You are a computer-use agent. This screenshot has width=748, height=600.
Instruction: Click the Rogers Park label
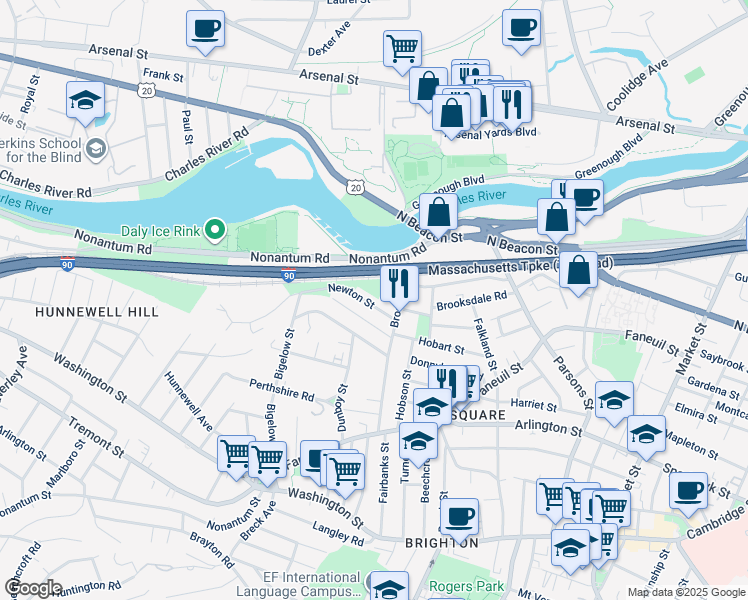466,586
